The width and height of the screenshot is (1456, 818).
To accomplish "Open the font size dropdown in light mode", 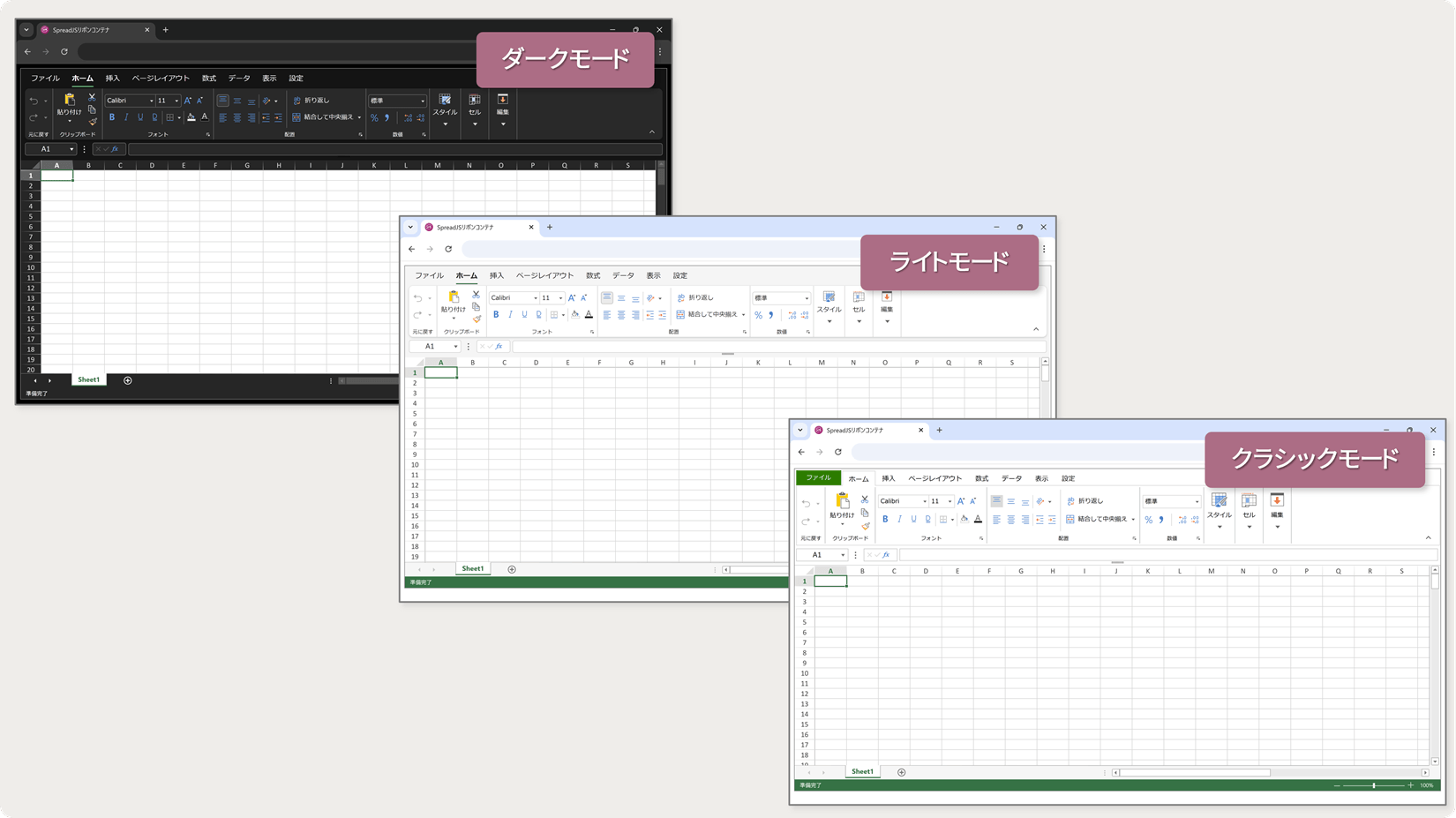I will [561, 298].
